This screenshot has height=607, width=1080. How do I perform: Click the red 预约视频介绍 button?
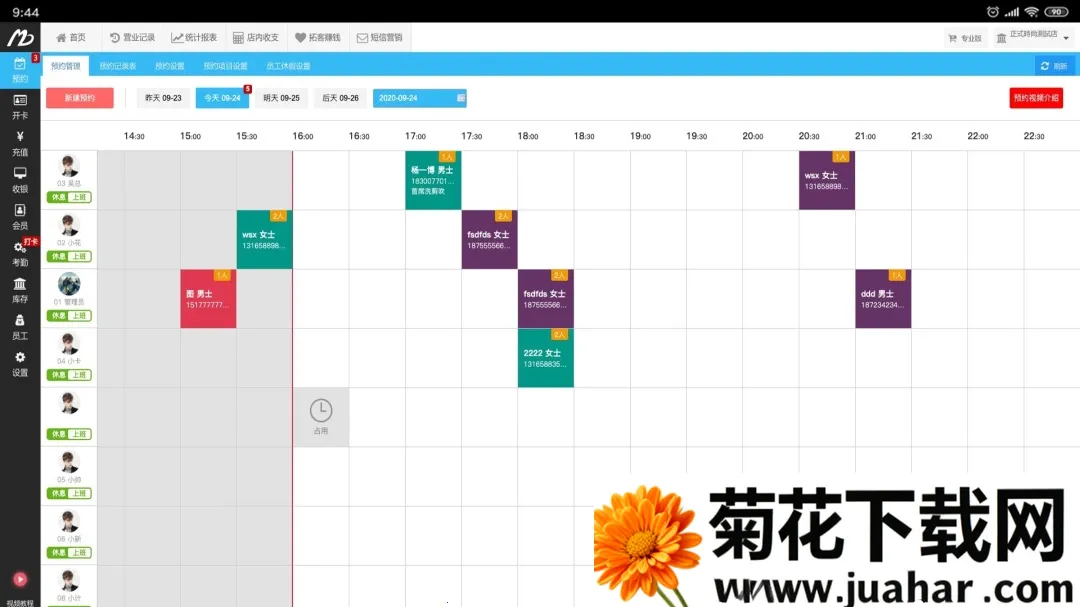point(1036,98)
